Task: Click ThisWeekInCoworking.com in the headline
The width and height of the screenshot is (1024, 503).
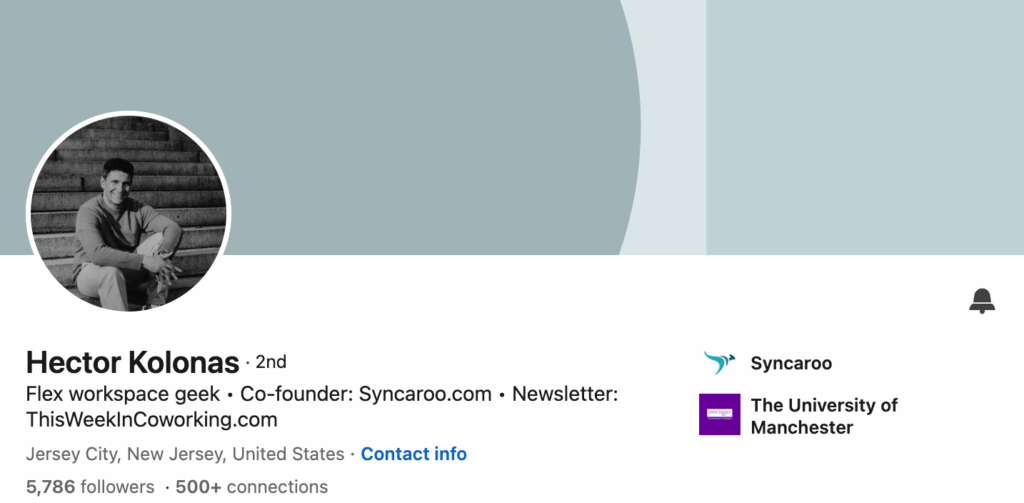Action: click(x=151, y=419)
